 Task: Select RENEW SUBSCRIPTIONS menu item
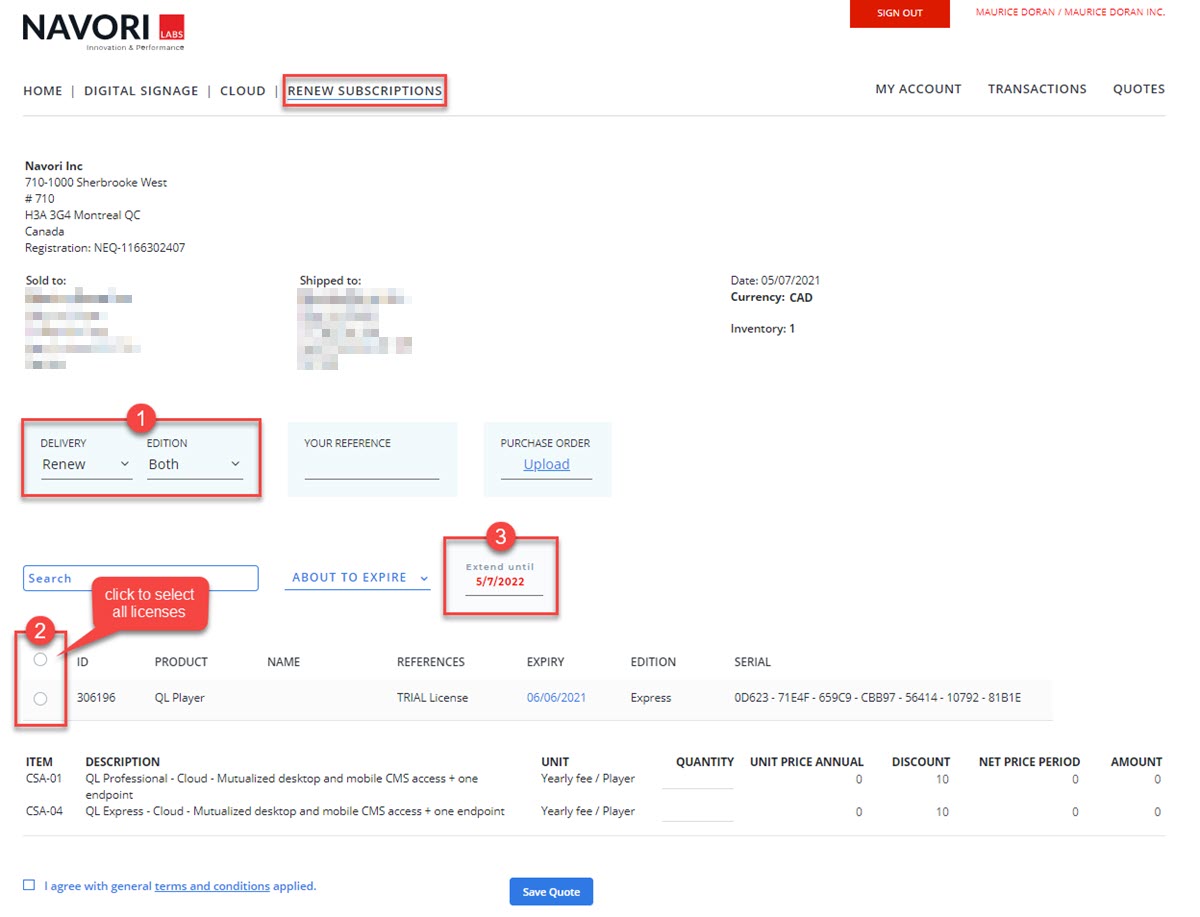click(x=365, y=91)
